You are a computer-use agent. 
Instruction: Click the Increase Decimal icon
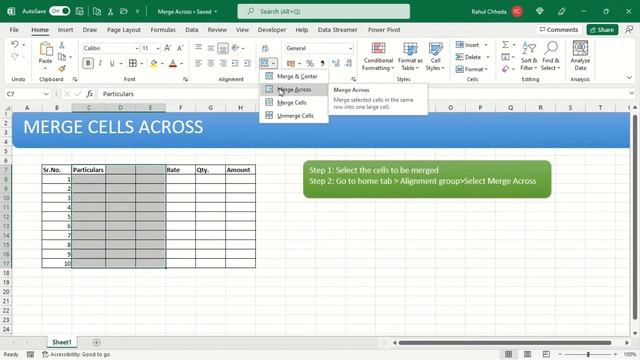point(336,63)
